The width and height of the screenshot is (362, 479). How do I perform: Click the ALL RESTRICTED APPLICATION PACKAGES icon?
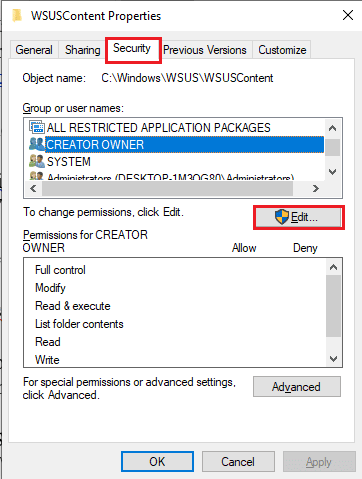point(37,127)
